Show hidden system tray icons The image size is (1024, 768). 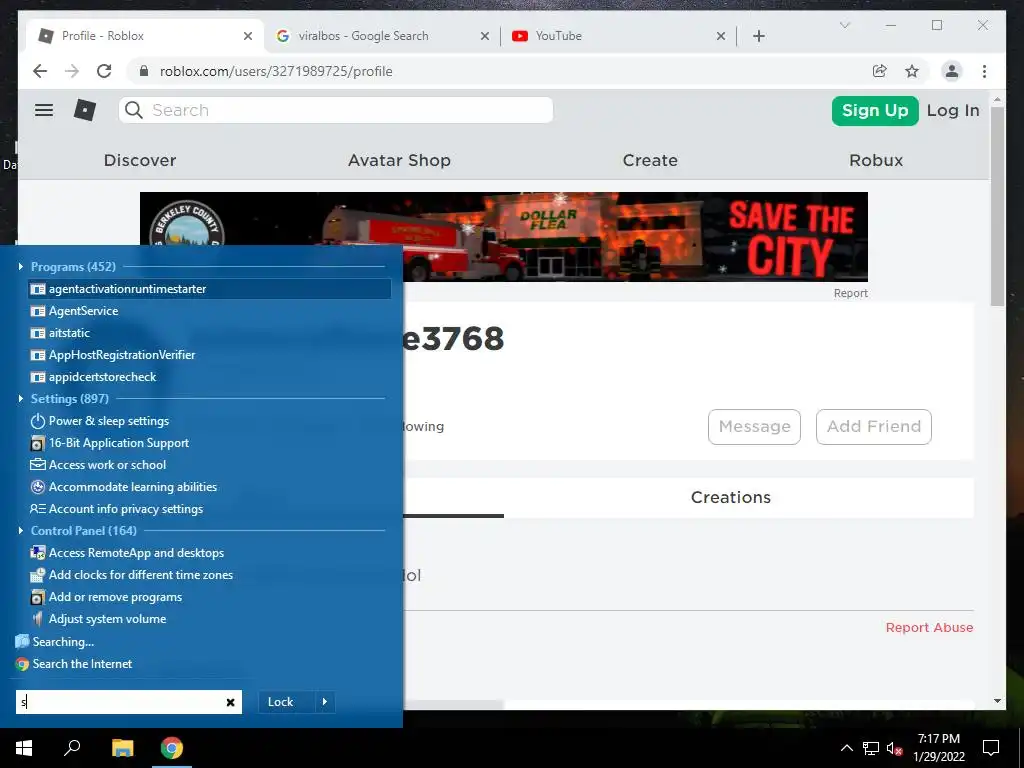click(846, 748)
